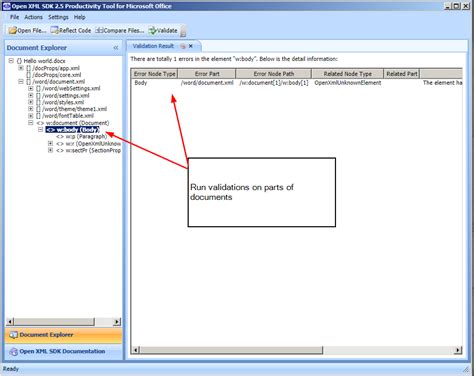Switch to the Validation Result tab
Image resolution: width=474 pixels, height=376 pixels.
(x=153, y=46)
